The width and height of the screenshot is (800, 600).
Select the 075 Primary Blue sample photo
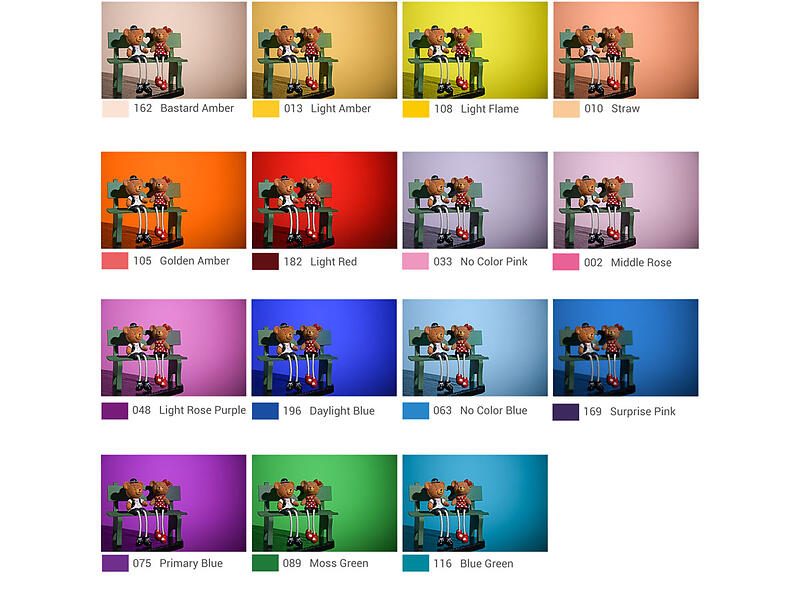(x=173, y=503)
